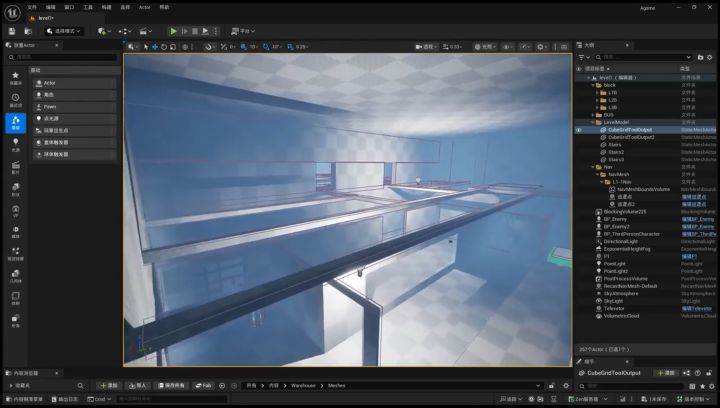The height and width of the screenshot is (408, 720).
Task: Click the Save All button in Content Browser
Action: [x=171, y=386]
